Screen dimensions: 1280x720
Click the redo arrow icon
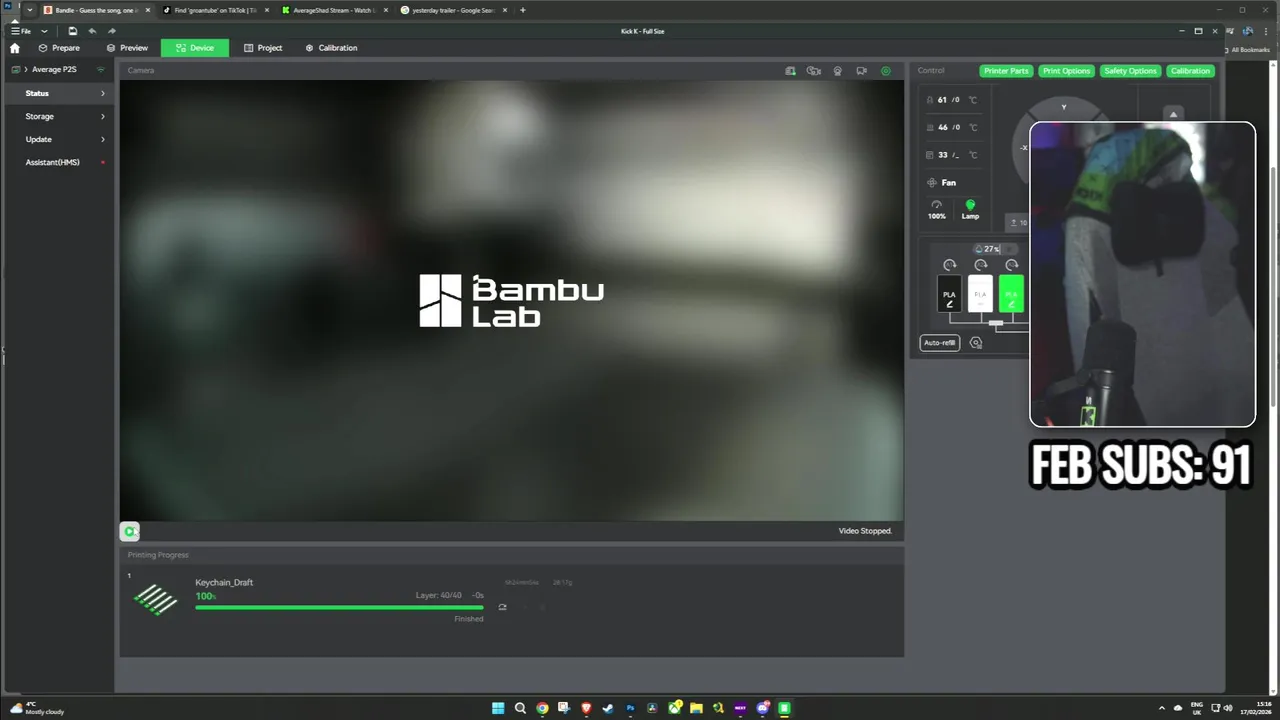point(111,31)
